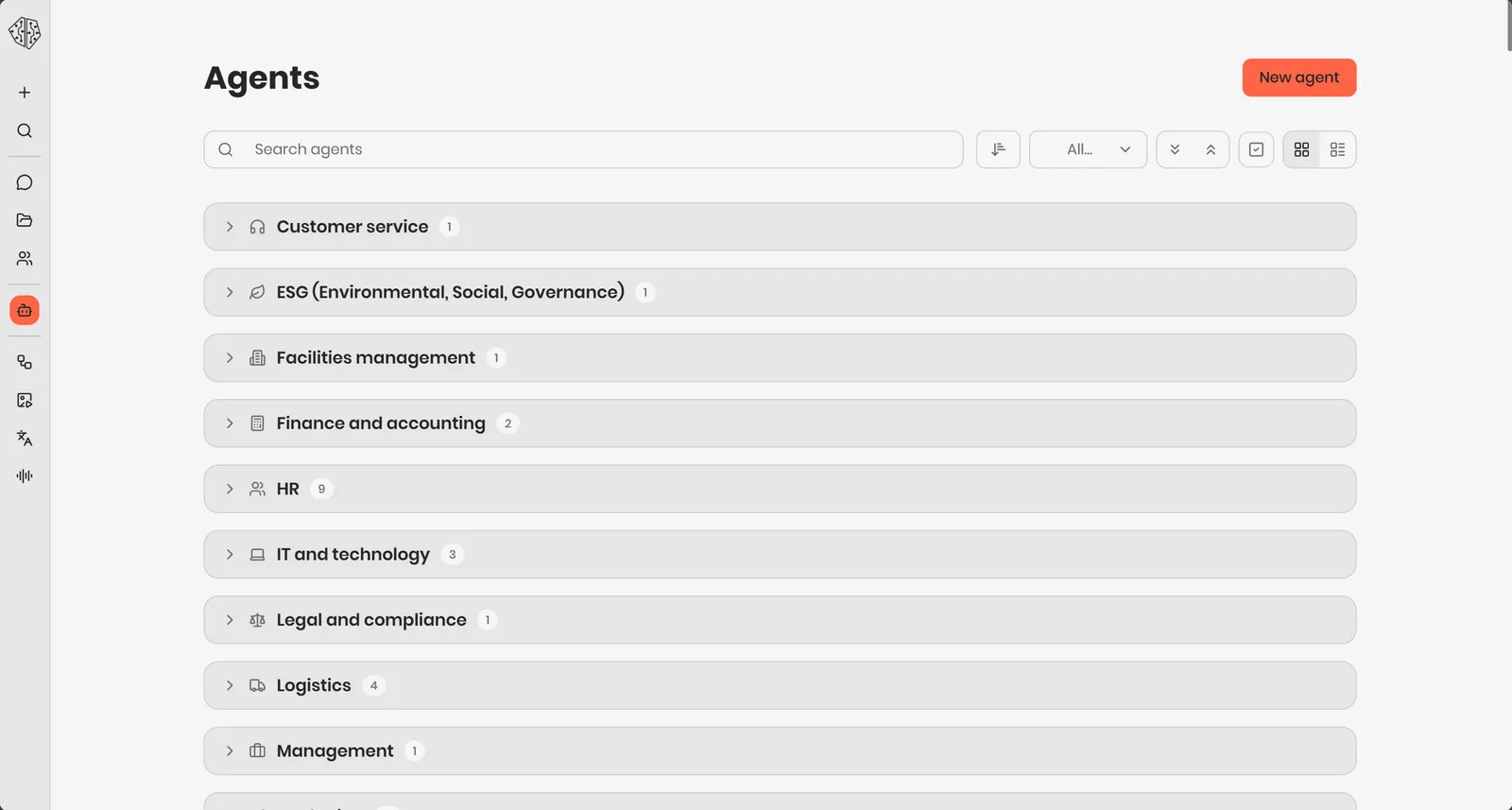The height and width of the screenshot is (810, 1512).
Task: Open the folder icon in sidebar
Action: pos(25,220)
